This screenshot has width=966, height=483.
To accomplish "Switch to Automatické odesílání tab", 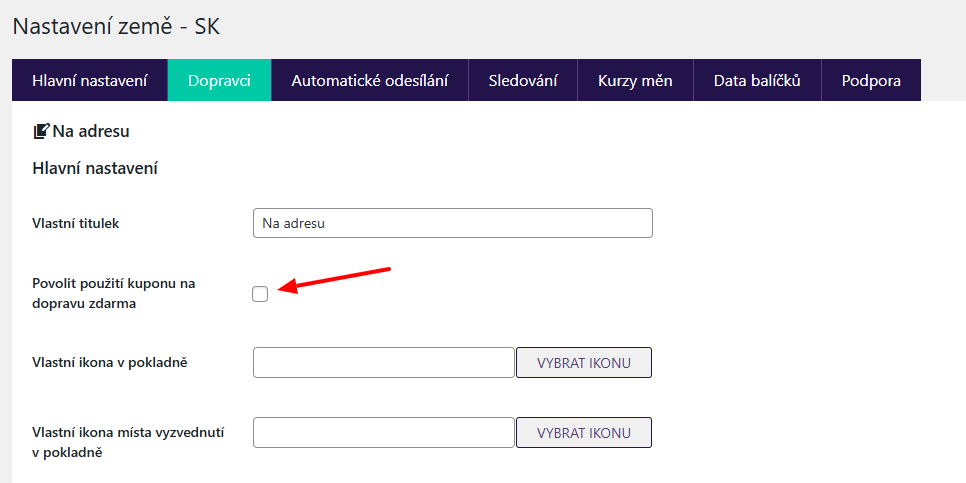I will click(370, 80).
